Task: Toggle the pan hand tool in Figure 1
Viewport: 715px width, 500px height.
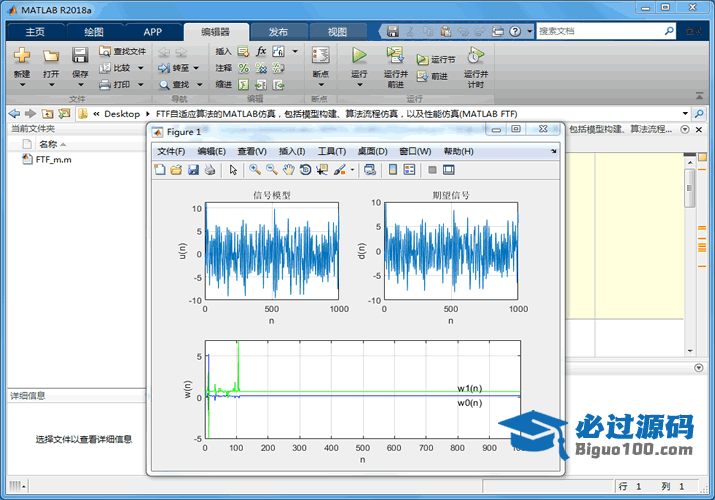Action: (289, 170)
